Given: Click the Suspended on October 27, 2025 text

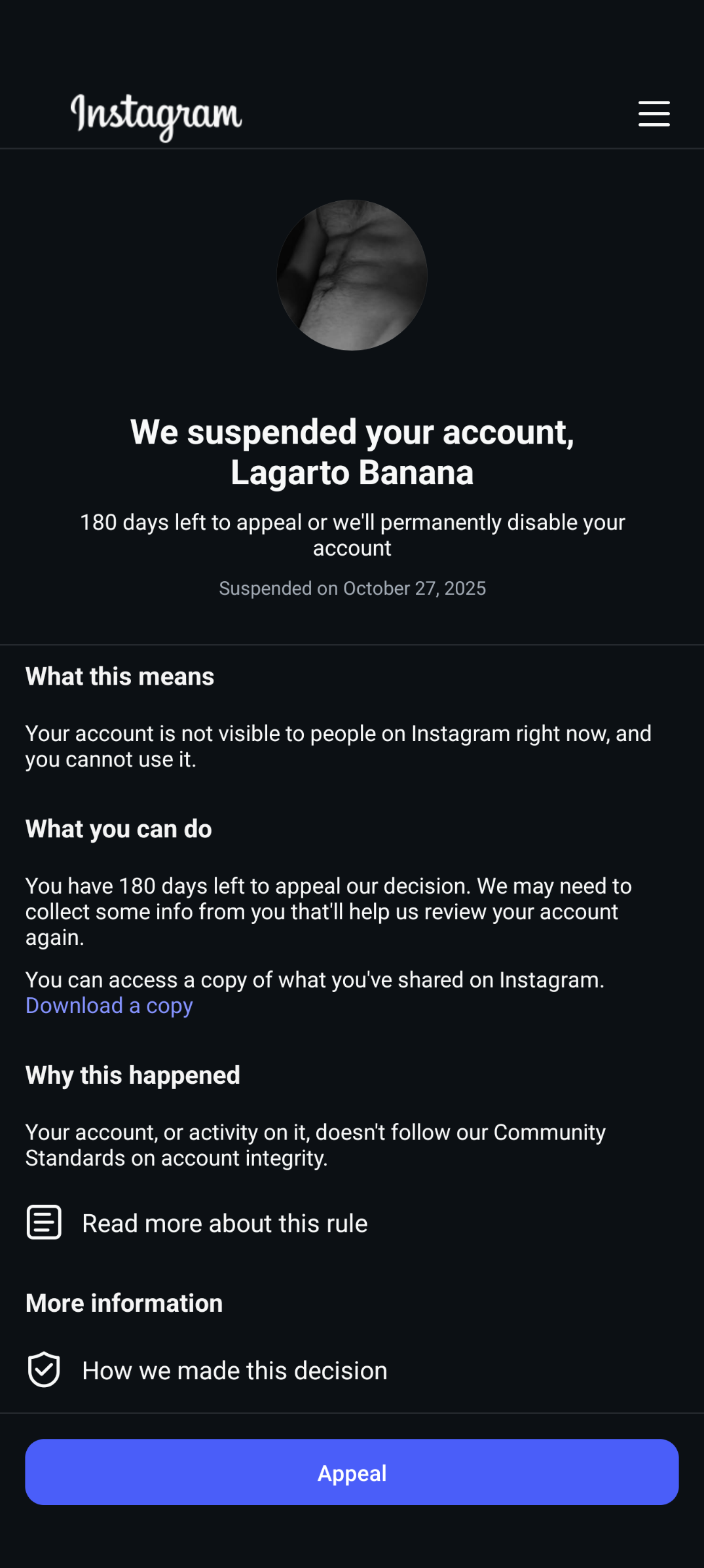Looking at the screenshot, I should [352, 588].
